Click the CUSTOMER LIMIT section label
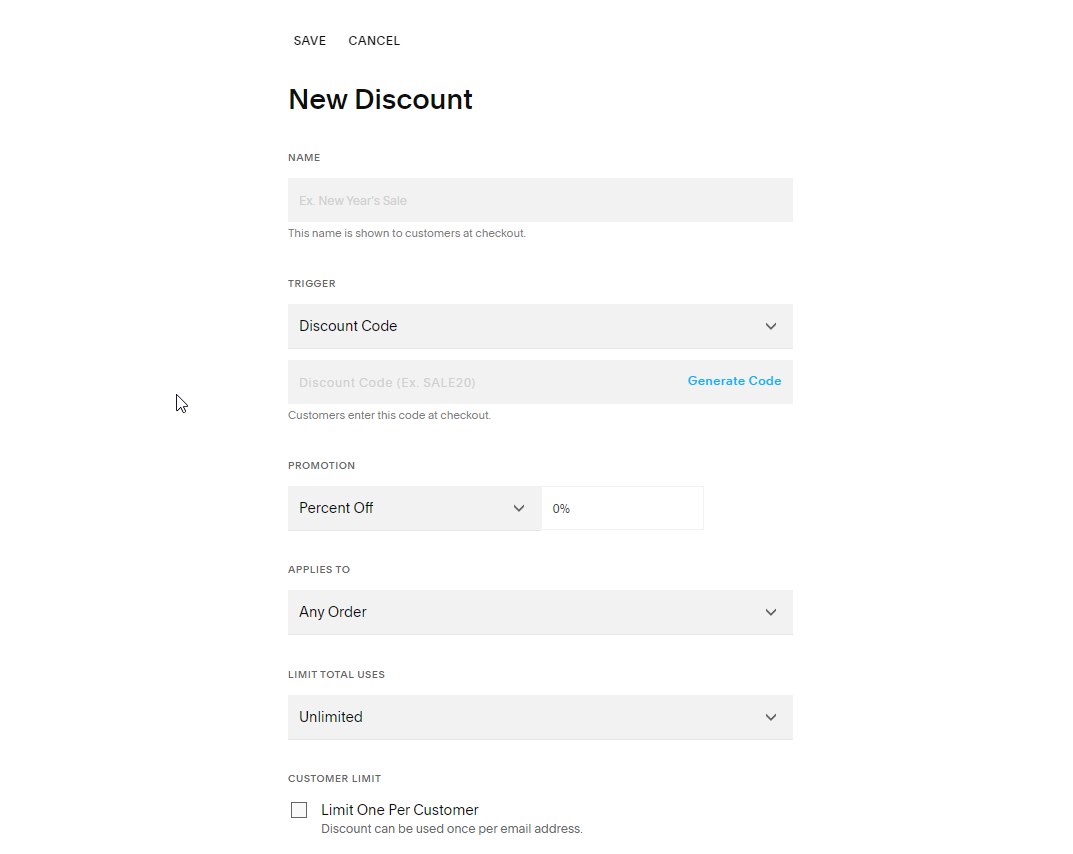Screen dimensions: 1073x854 (x=334, y=779)
